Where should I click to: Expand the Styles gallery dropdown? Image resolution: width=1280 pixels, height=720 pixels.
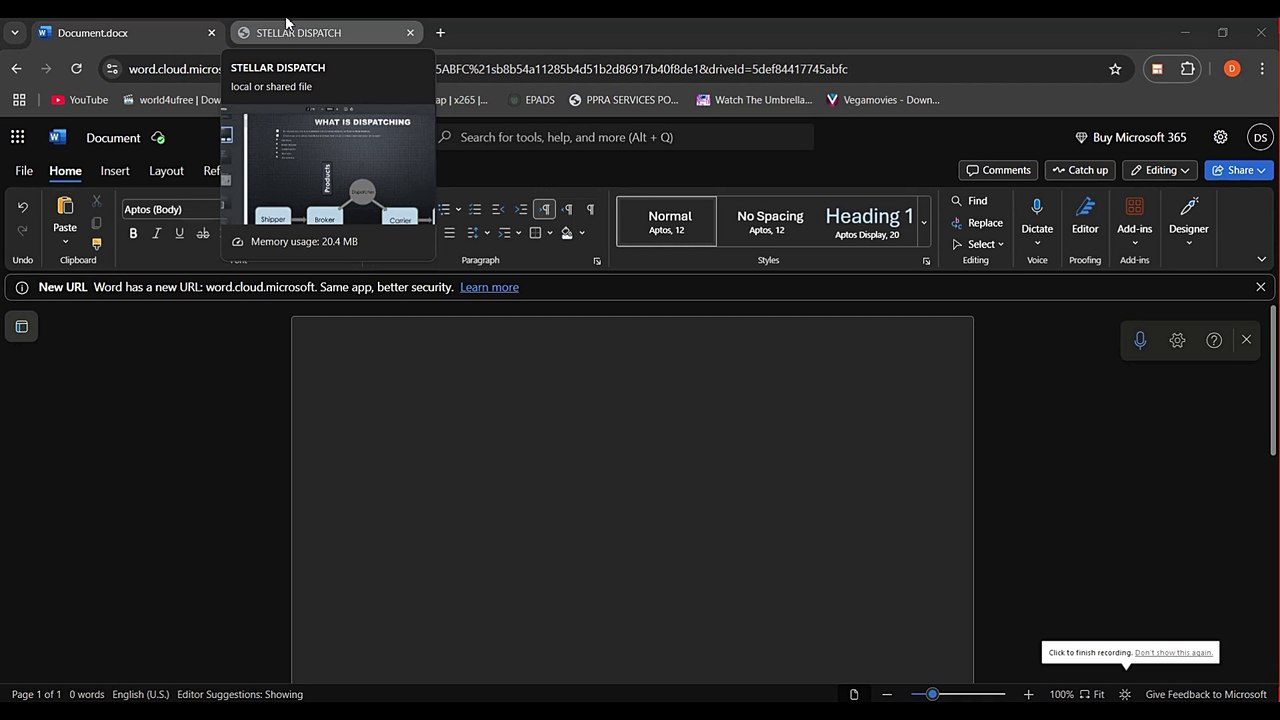coord(924,222)
